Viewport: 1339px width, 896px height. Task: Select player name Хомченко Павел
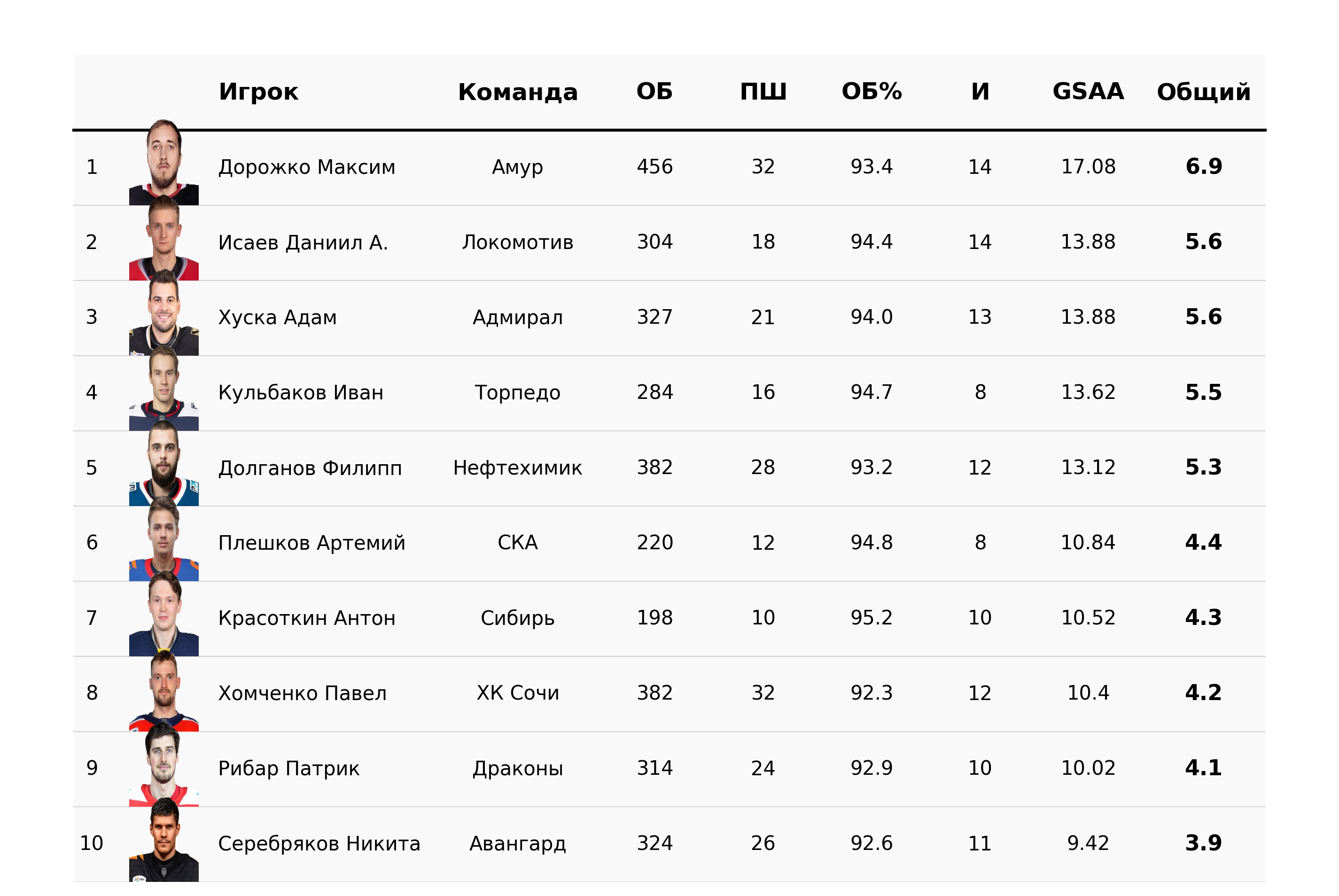302,693
